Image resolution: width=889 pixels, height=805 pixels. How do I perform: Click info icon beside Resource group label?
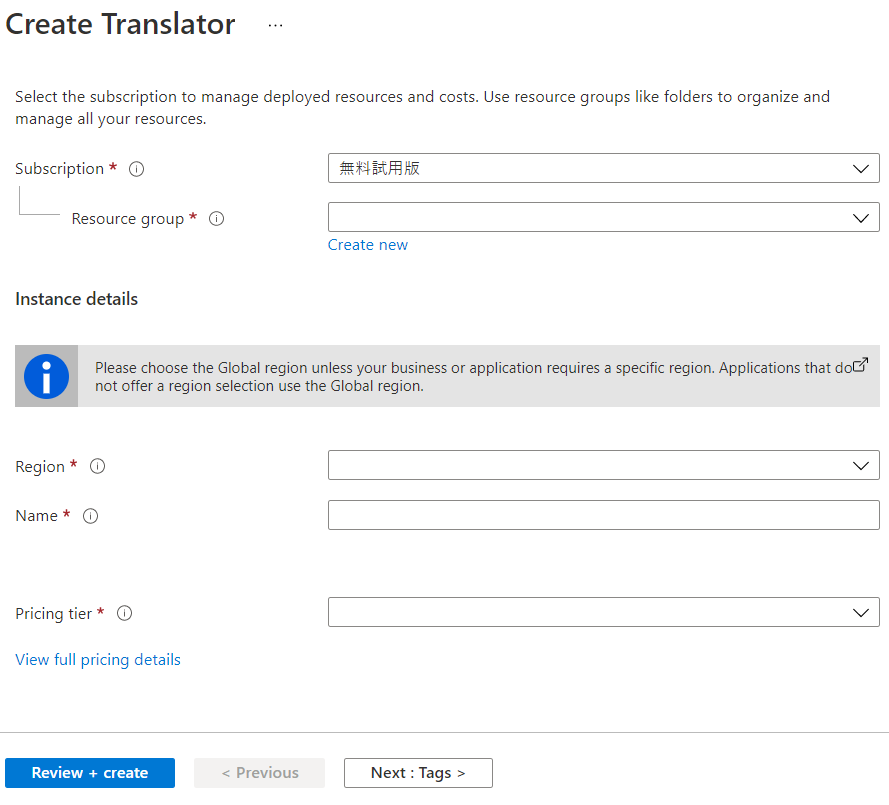(x=216, y=219)
